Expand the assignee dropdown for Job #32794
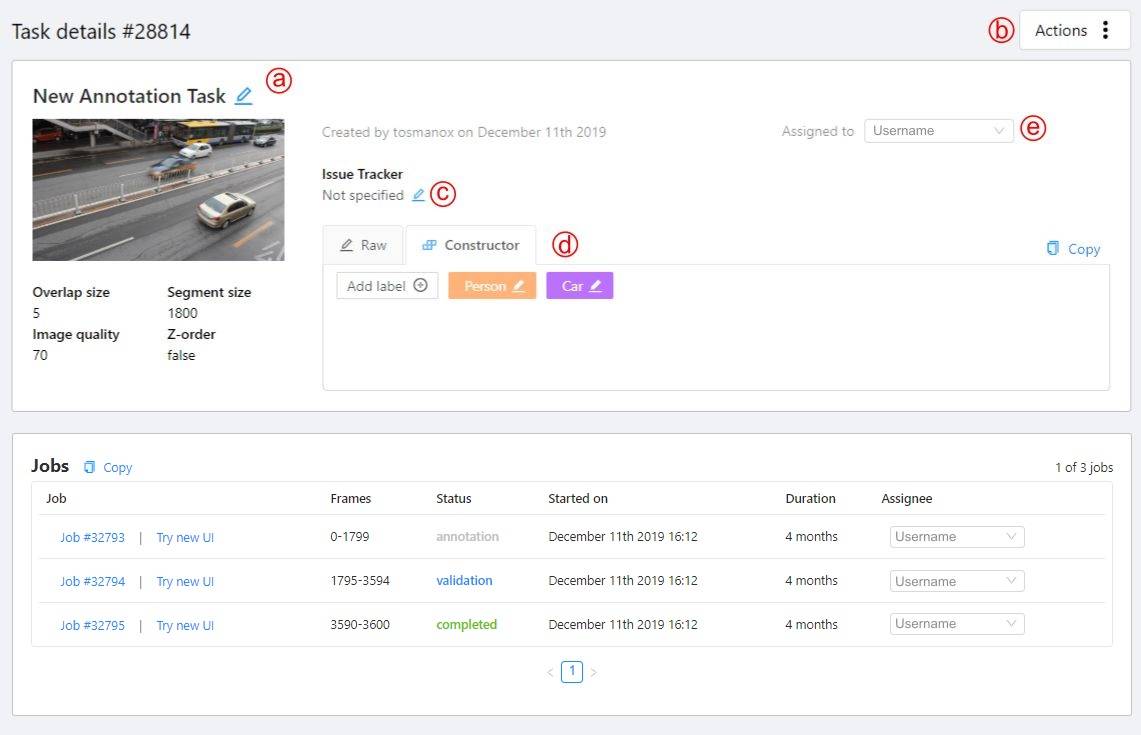1141x735 pixels. click(956, 581)
